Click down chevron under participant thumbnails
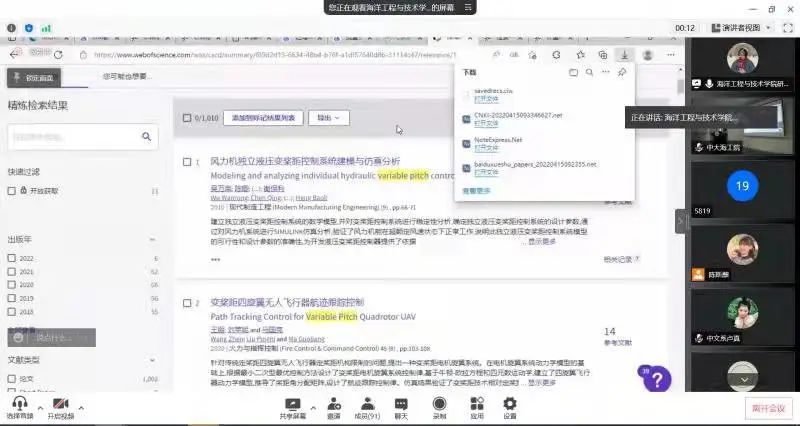 [744, 380]
